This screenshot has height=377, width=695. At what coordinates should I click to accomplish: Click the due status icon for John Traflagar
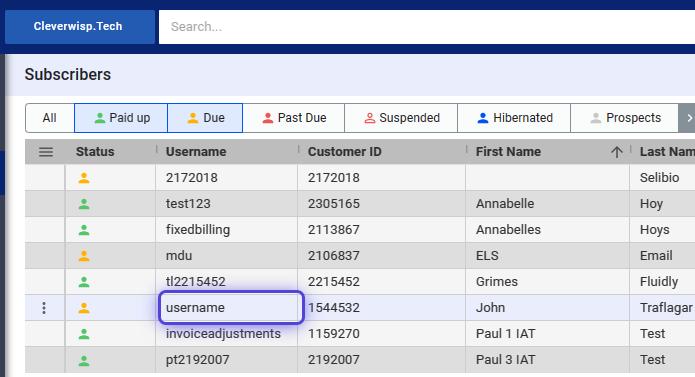pos(84,308)
